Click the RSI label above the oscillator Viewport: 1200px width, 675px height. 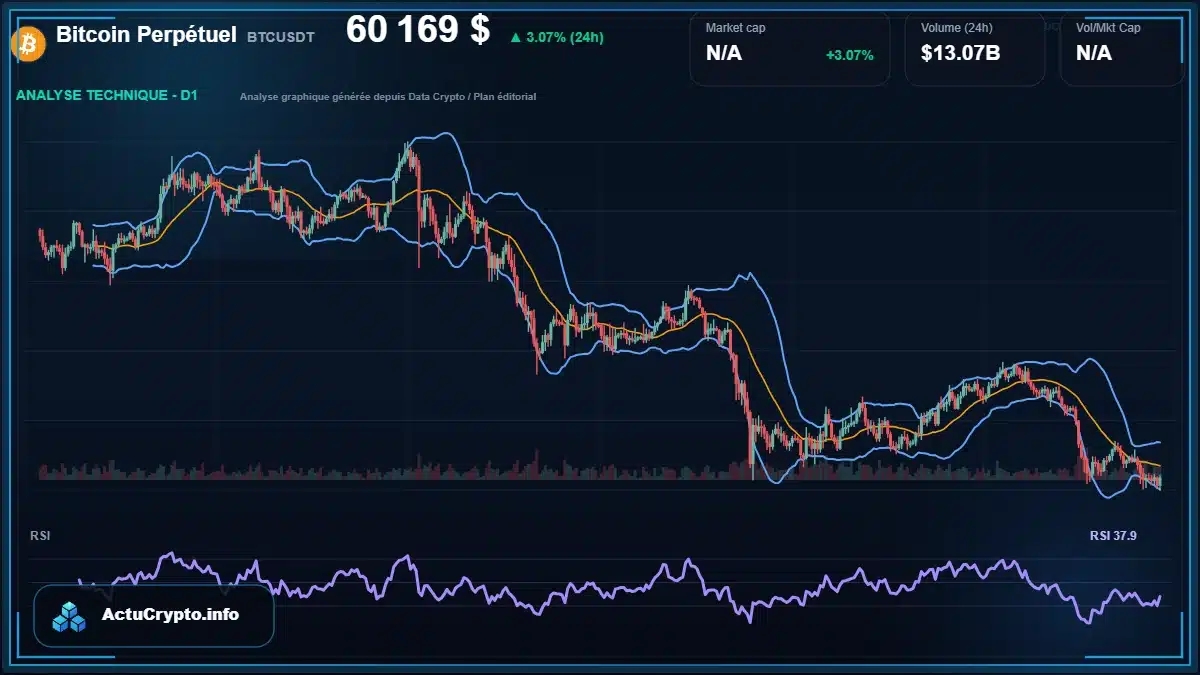click(40, 536)
